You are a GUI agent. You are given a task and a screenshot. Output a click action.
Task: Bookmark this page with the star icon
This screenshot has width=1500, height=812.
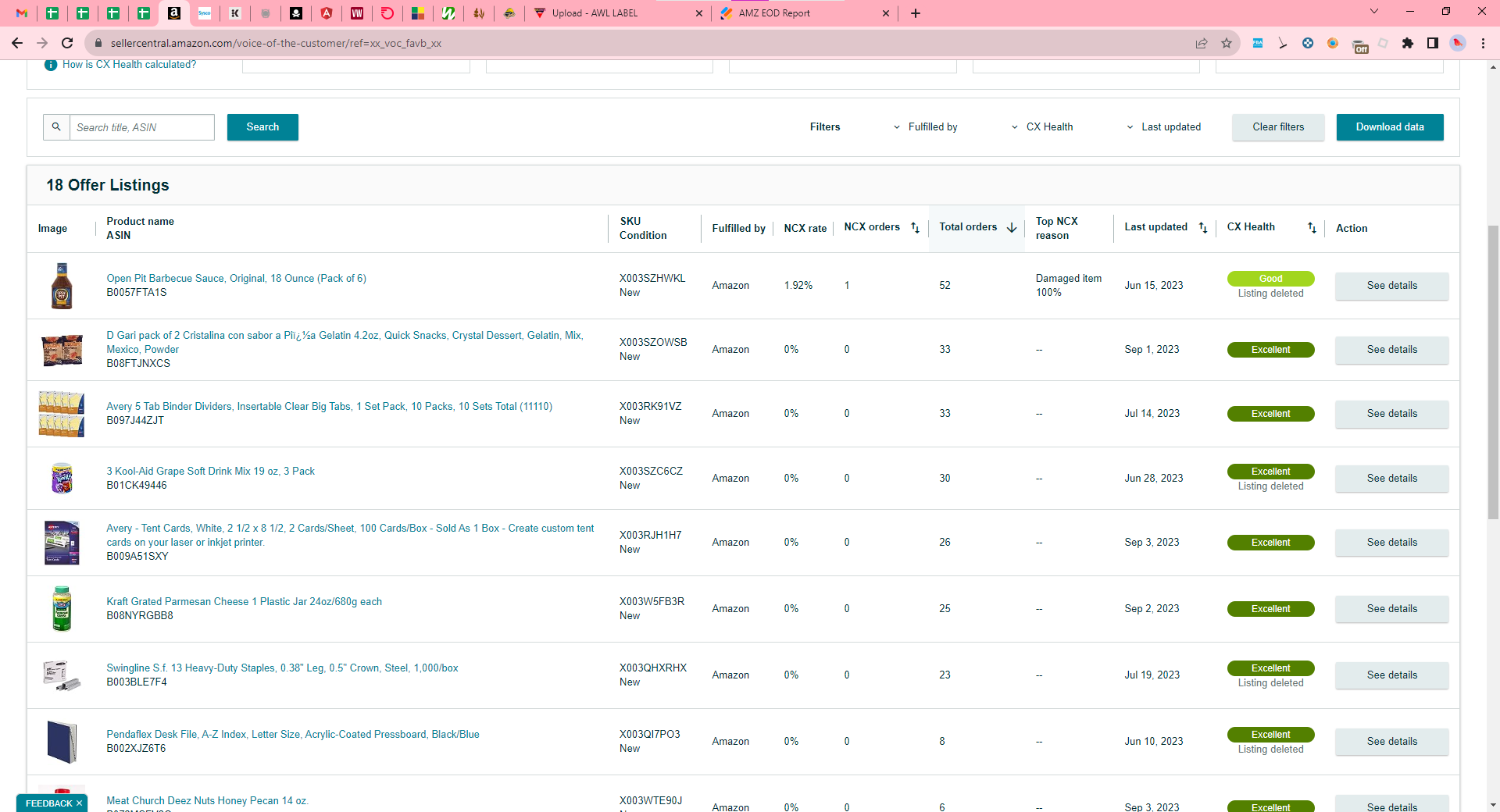point(1227,43)
